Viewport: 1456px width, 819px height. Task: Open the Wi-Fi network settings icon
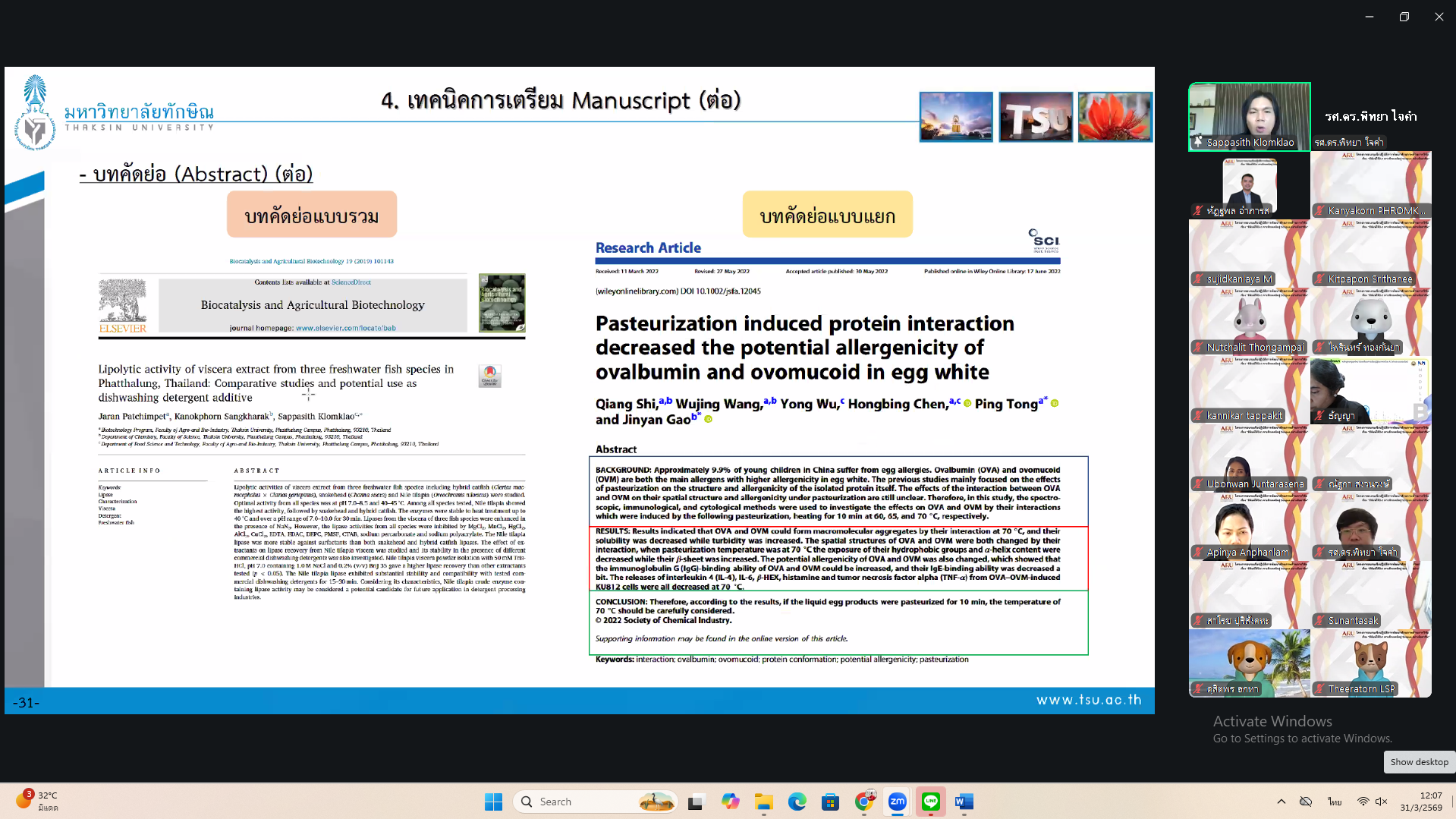coord(1363,802)
